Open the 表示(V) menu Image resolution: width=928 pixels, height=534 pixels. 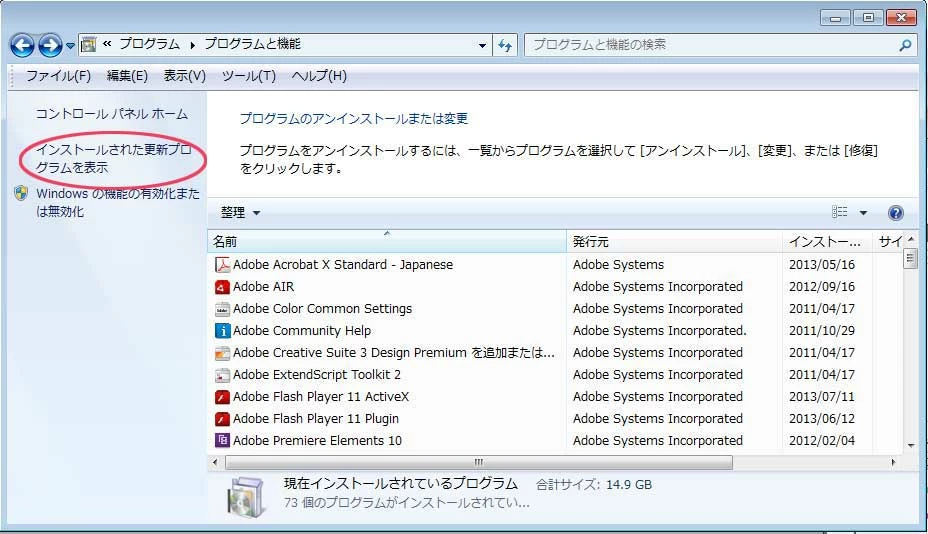coord(185,76)
